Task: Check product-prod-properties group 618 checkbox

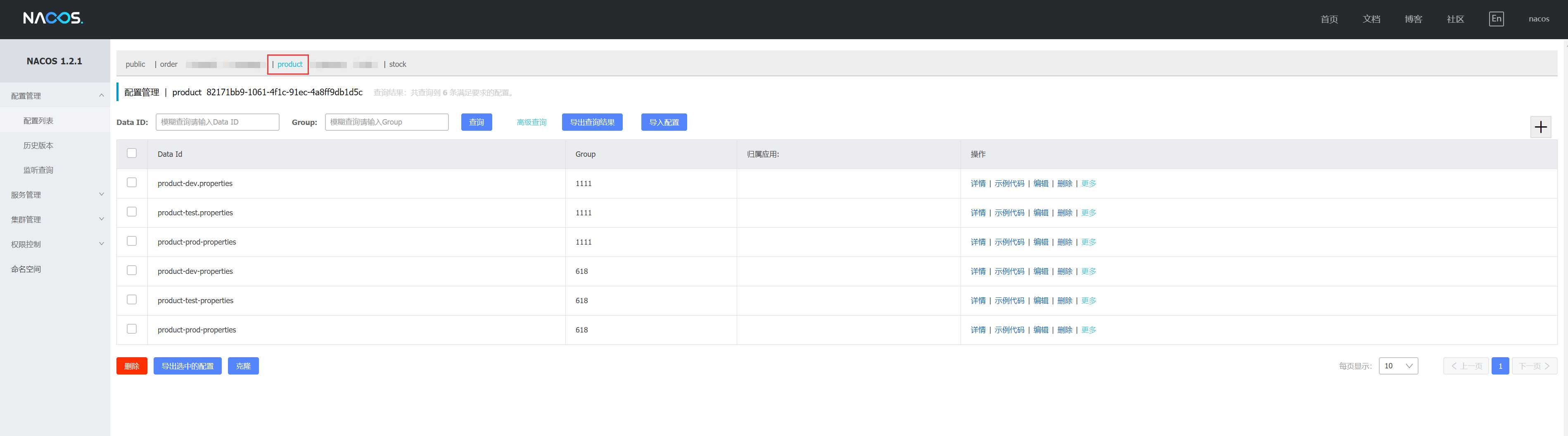Action: coord(131,329)
